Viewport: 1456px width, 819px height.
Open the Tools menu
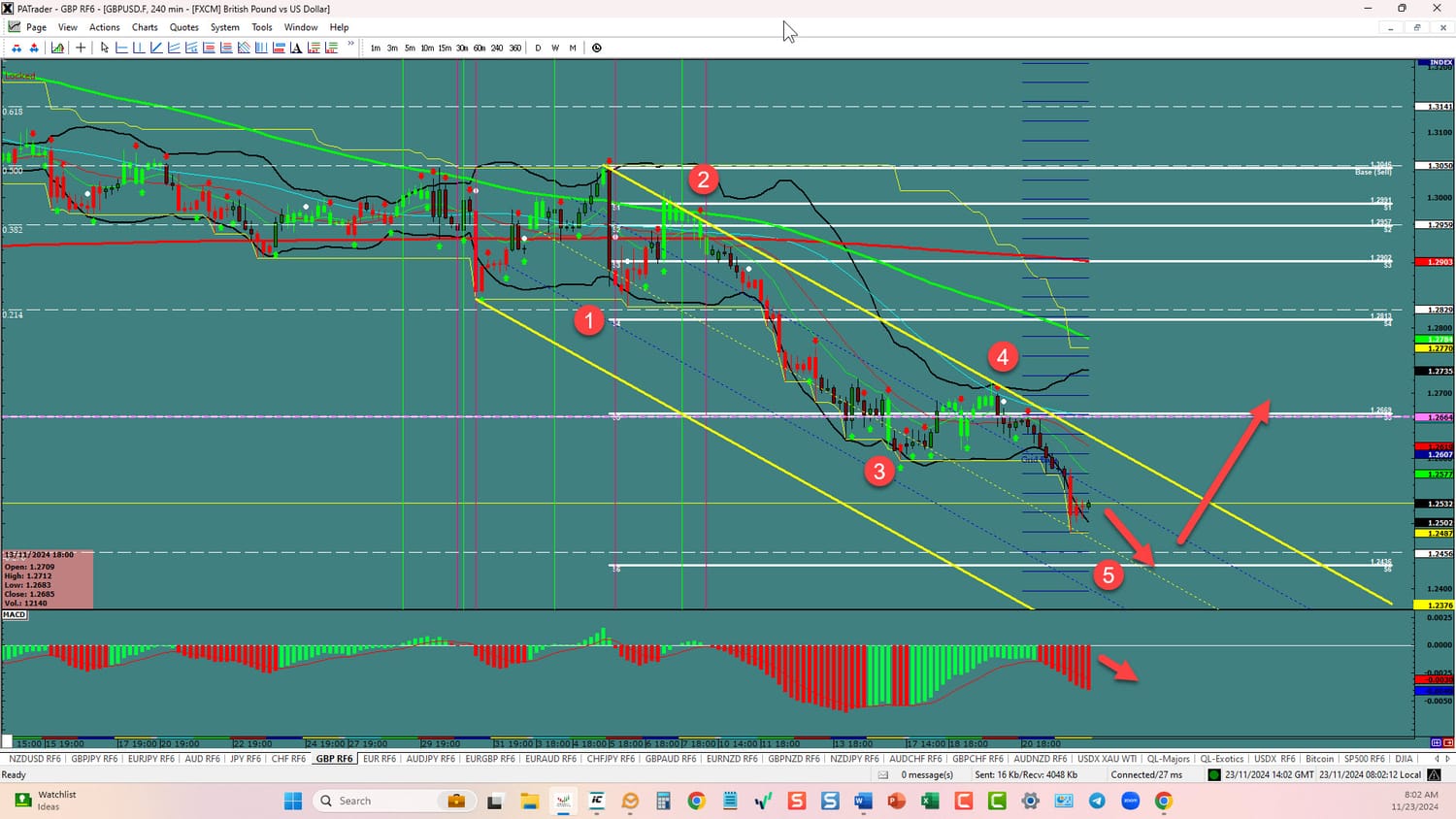pyautogui.click(x=262, y=27)
